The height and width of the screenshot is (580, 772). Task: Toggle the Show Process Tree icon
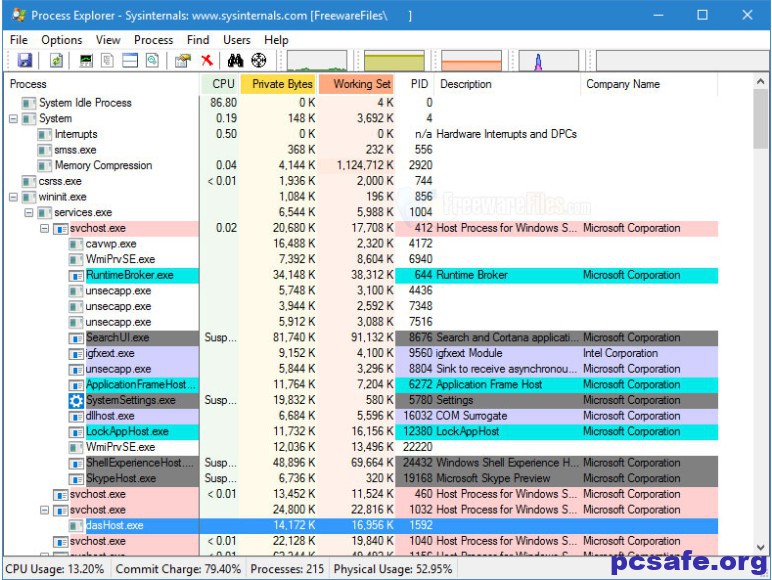(107, 61)
